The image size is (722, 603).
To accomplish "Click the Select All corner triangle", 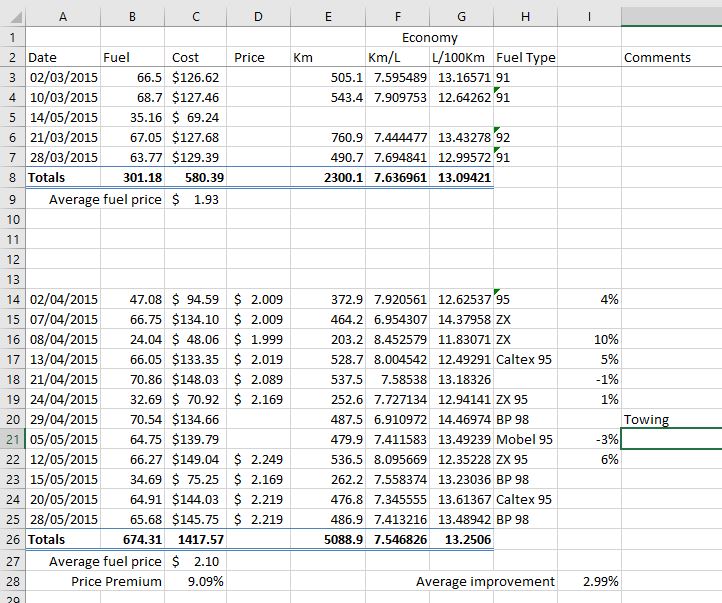I will (x=13, y=17).
